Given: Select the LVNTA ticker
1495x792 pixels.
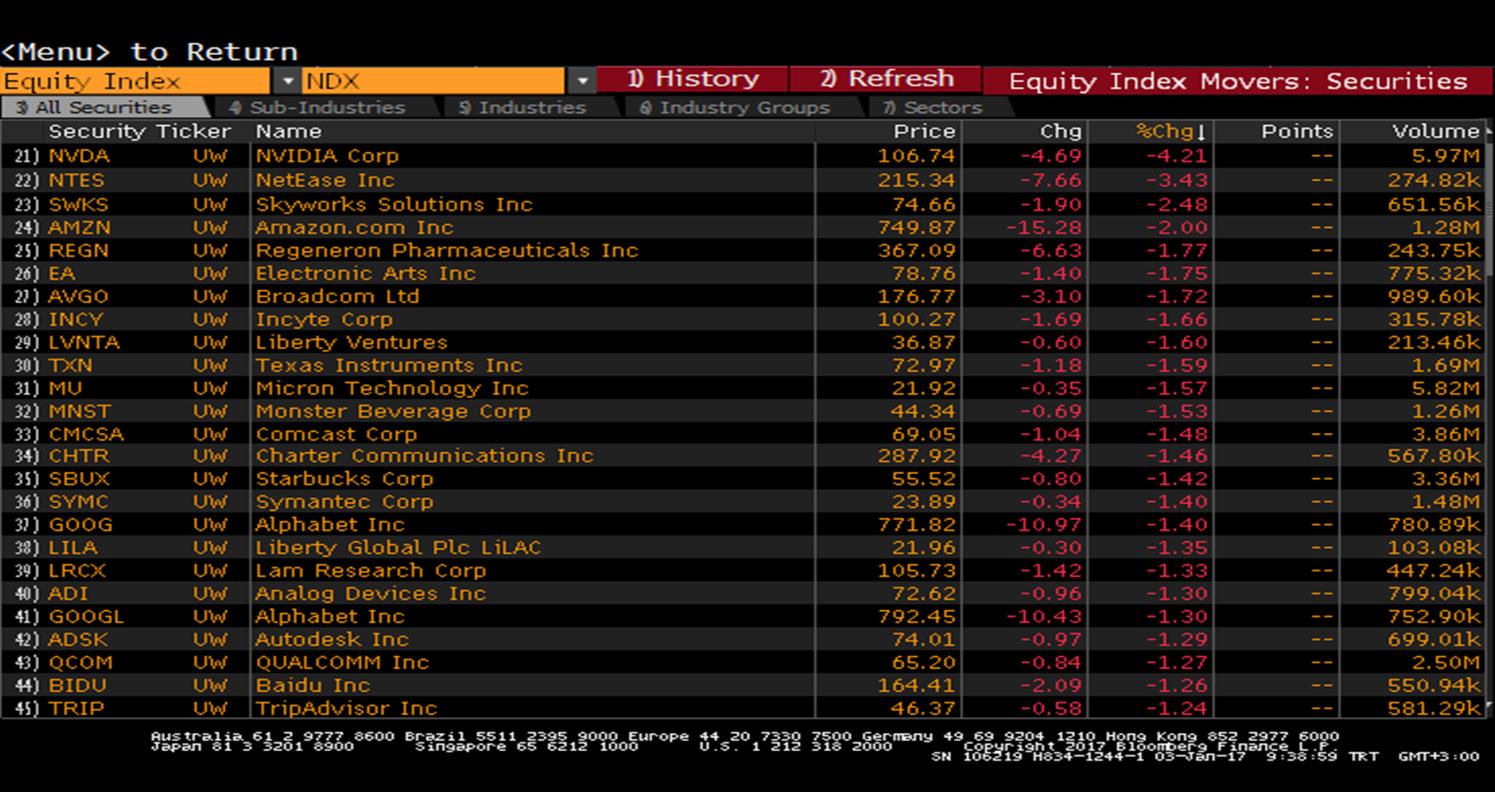Looking at the screenshot, I should point(84,342).
